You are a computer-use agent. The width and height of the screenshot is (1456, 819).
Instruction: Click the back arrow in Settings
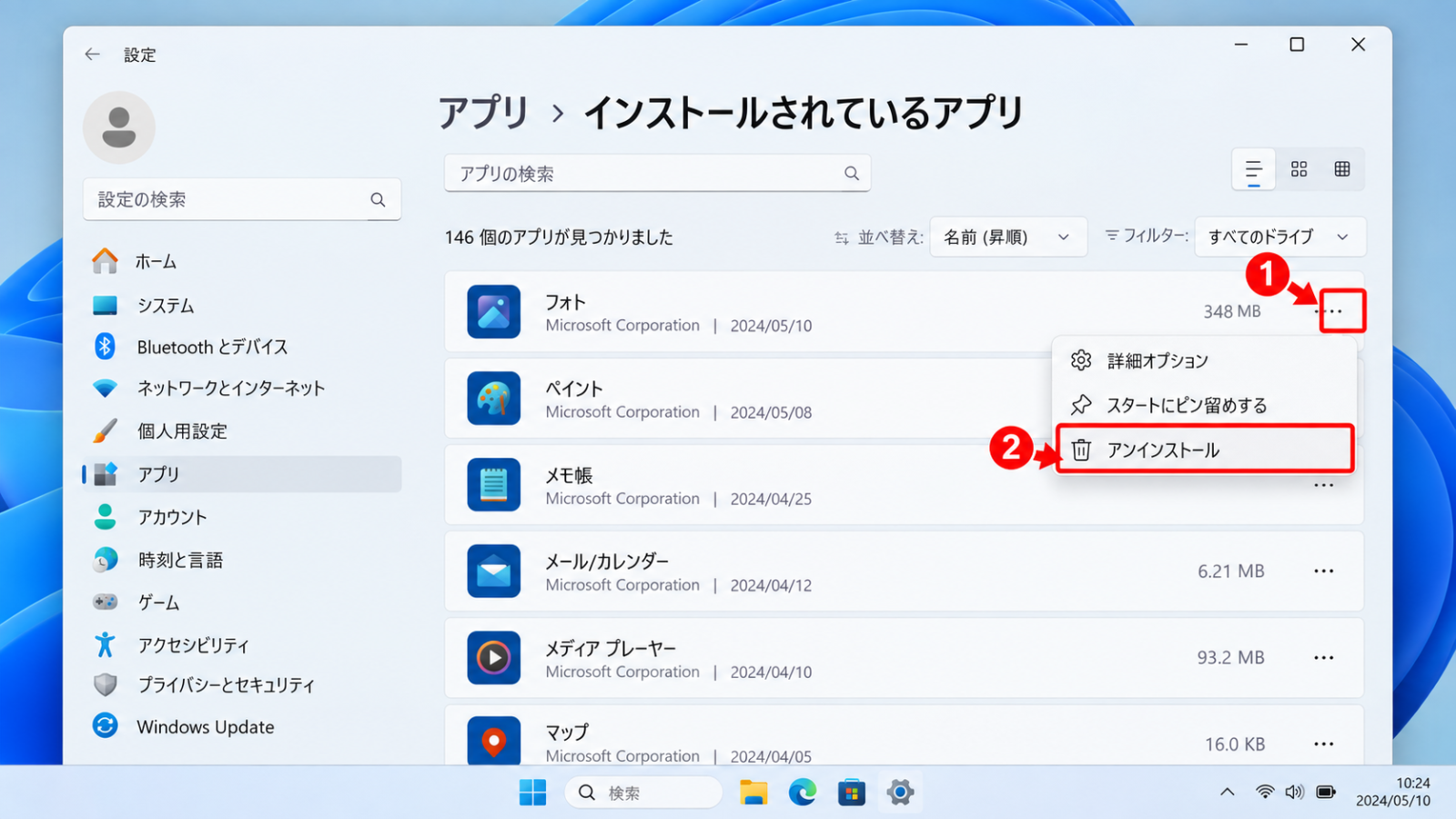(92, 55)
